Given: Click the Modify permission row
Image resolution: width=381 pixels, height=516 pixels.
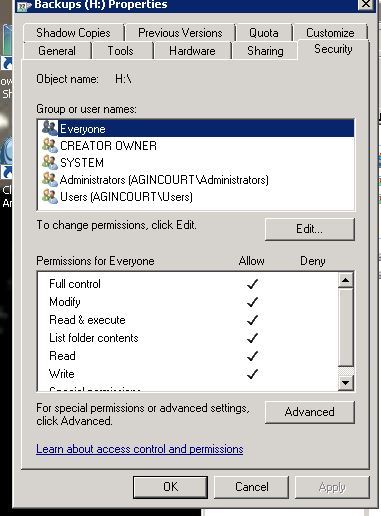Looking at the screenshot, I should coord(187,302).
